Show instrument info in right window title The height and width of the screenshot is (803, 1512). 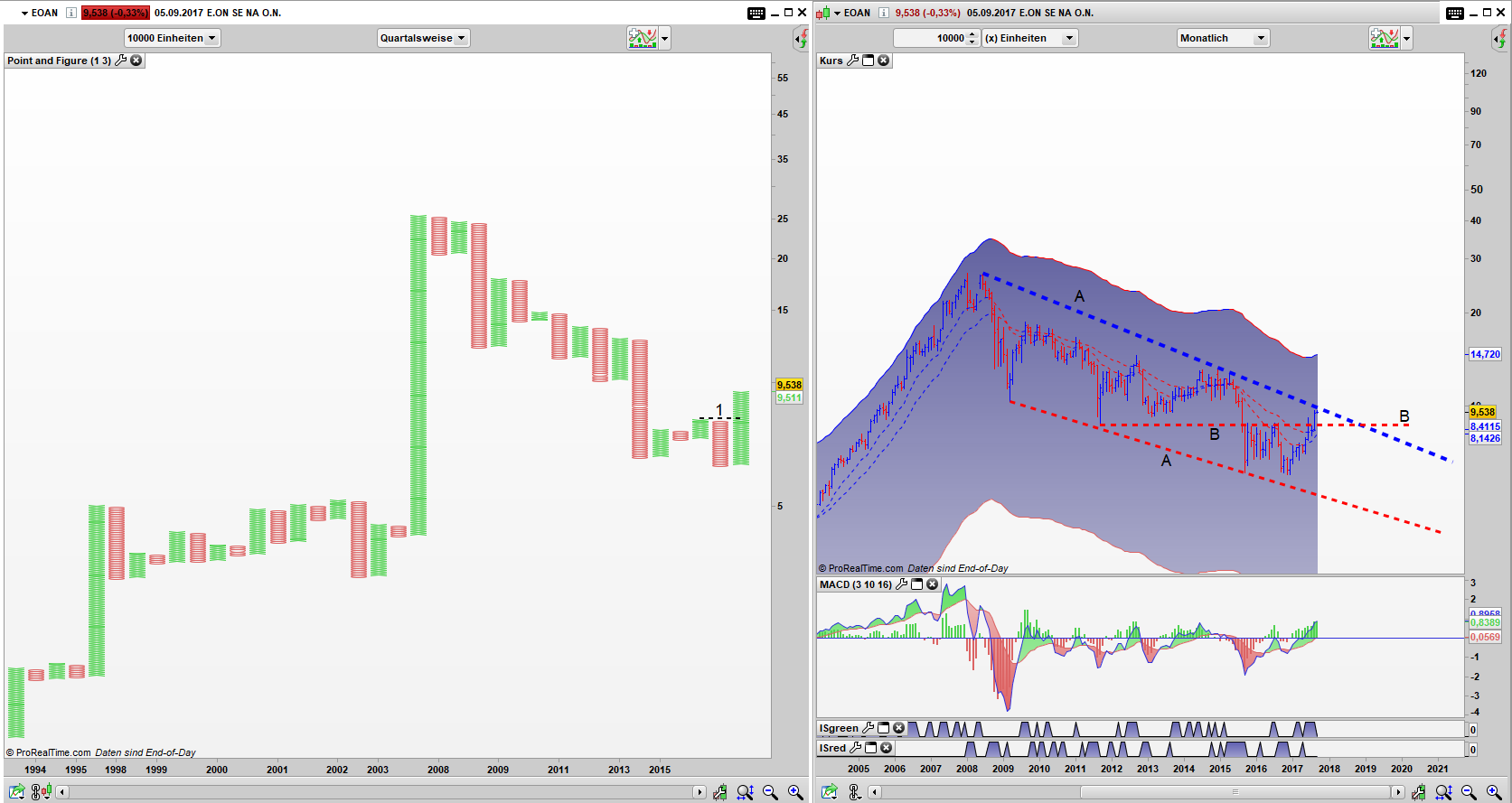pyautogui.click(x=884, y=13)
